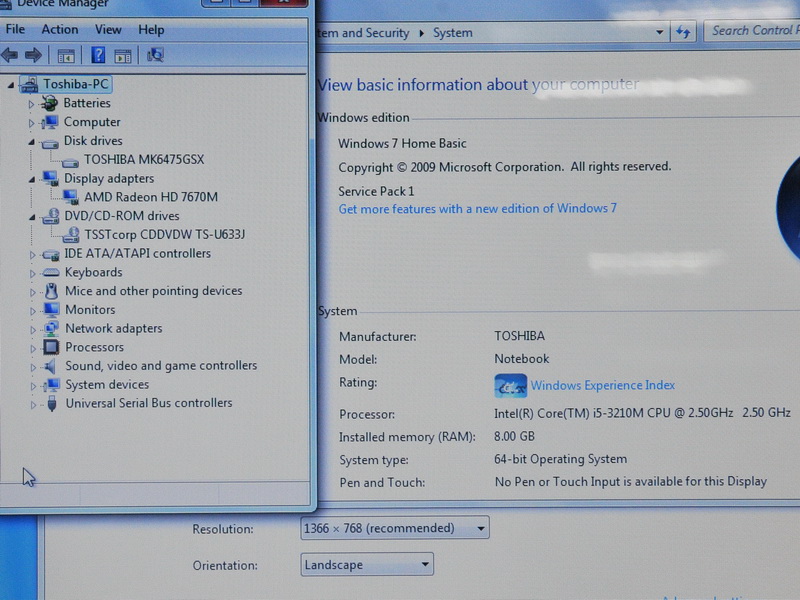Click the Batteries category icon
Image resolution: width=800 pixels, height=600 pixels.
coord(49,103)
